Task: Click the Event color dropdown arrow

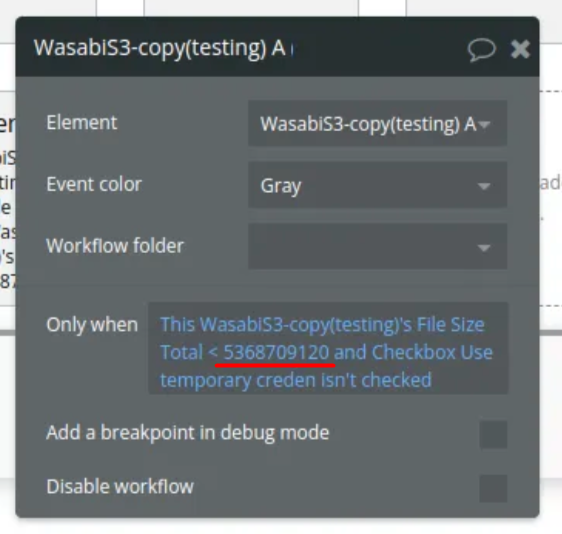Action: [484, 186]
